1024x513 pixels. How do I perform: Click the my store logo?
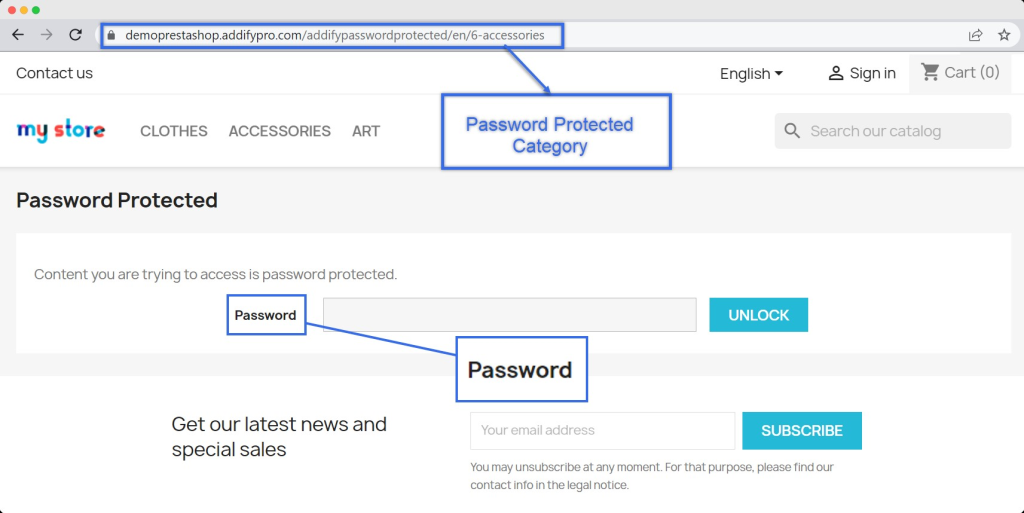tap(61, 131)
